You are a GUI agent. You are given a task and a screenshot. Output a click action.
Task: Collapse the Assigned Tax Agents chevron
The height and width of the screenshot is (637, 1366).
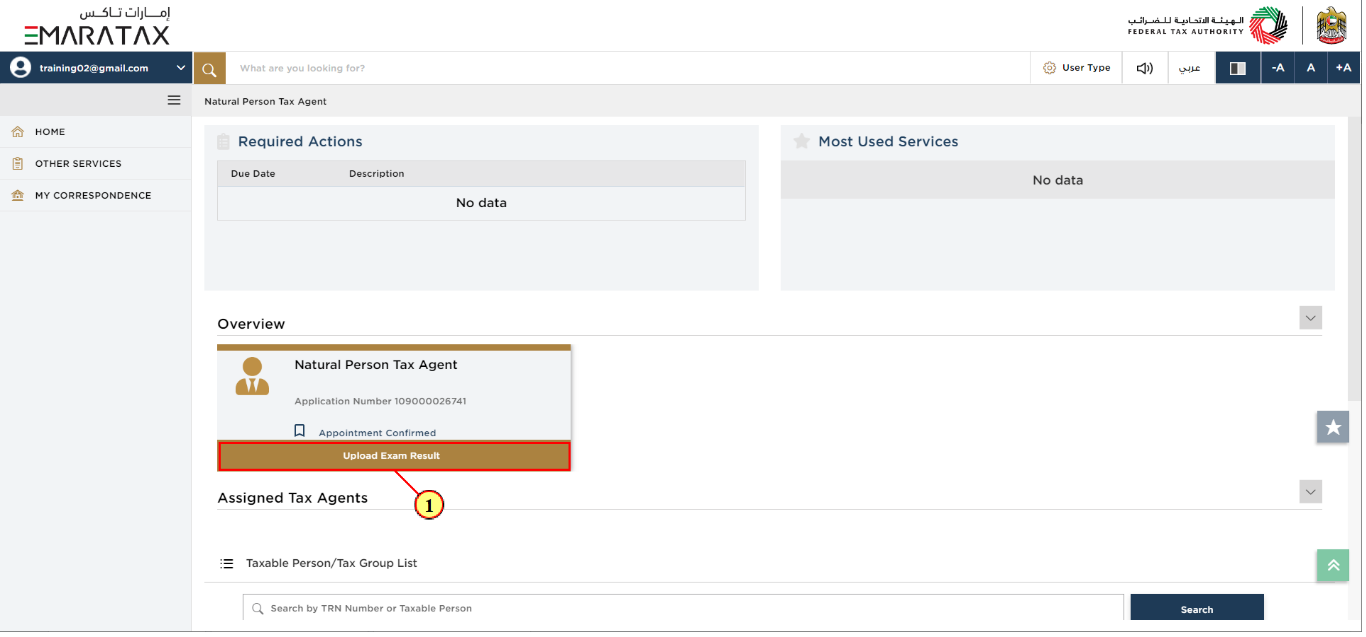[1311, 492]
